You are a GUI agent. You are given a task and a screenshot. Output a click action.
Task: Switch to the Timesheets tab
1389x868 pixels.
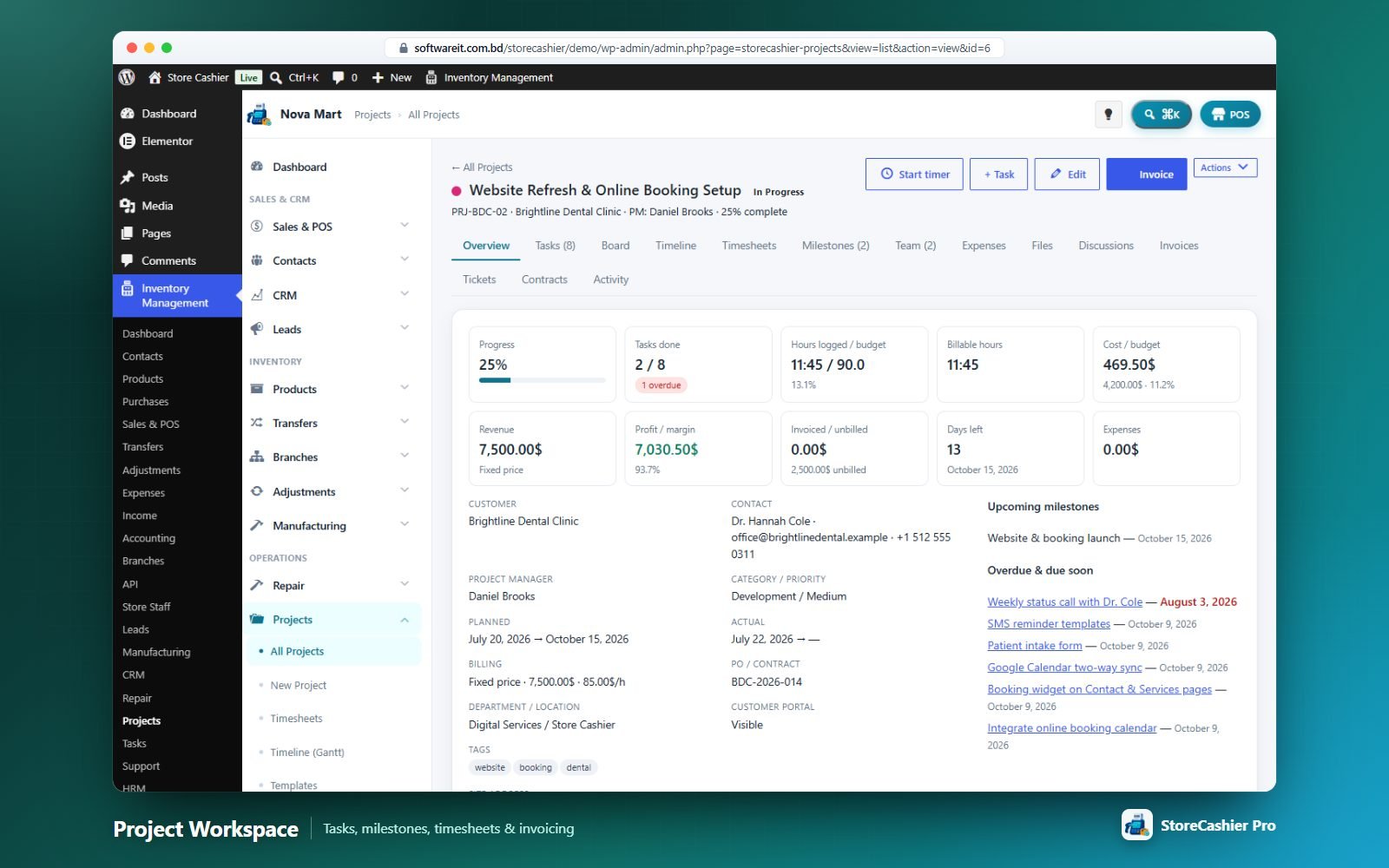point(749,246)
